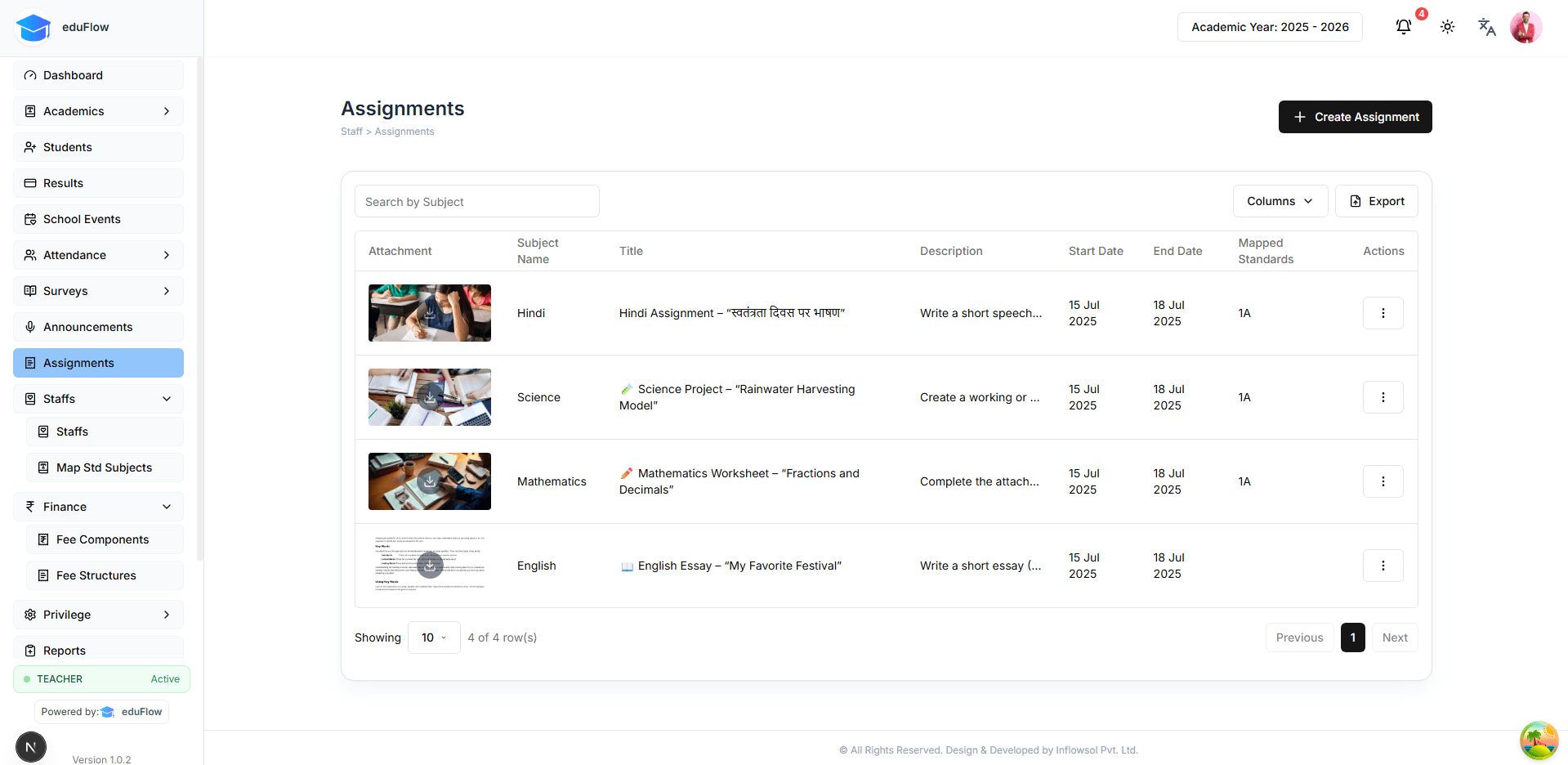This screenshot has height=765, width=1568.
Task: Click the Create Assignment button
Action: tap(1355, 117)
